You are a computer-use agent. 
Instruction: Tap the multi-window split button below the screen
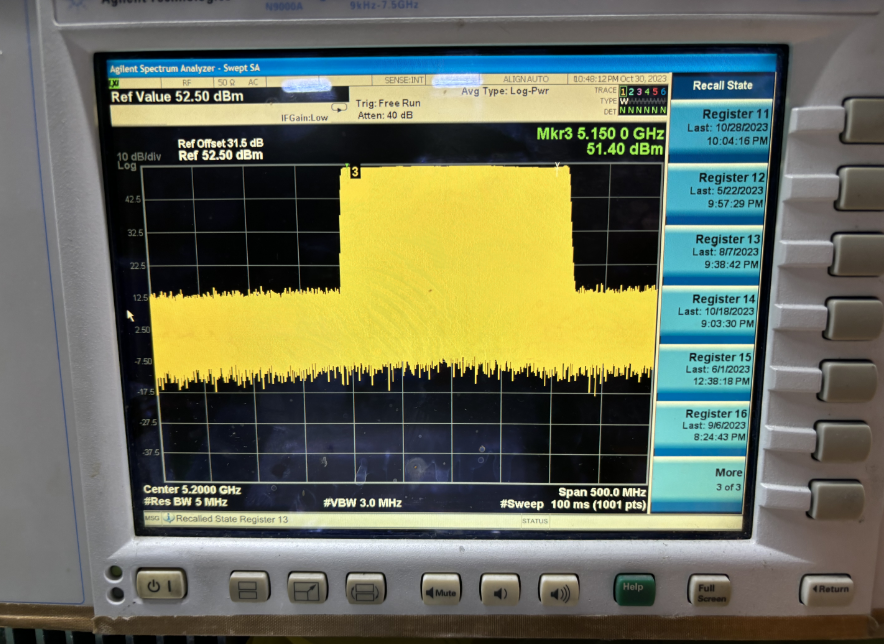[249, 587]
